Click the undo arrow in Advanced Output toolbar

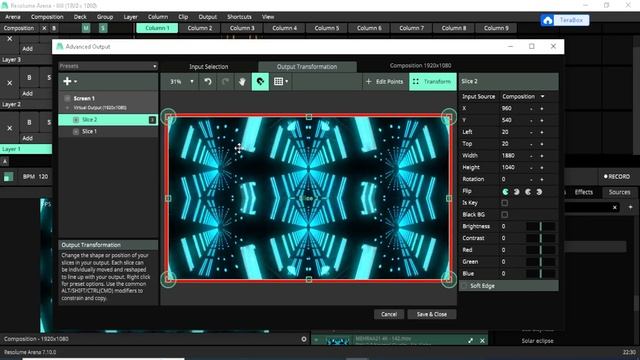pos(208,82)
